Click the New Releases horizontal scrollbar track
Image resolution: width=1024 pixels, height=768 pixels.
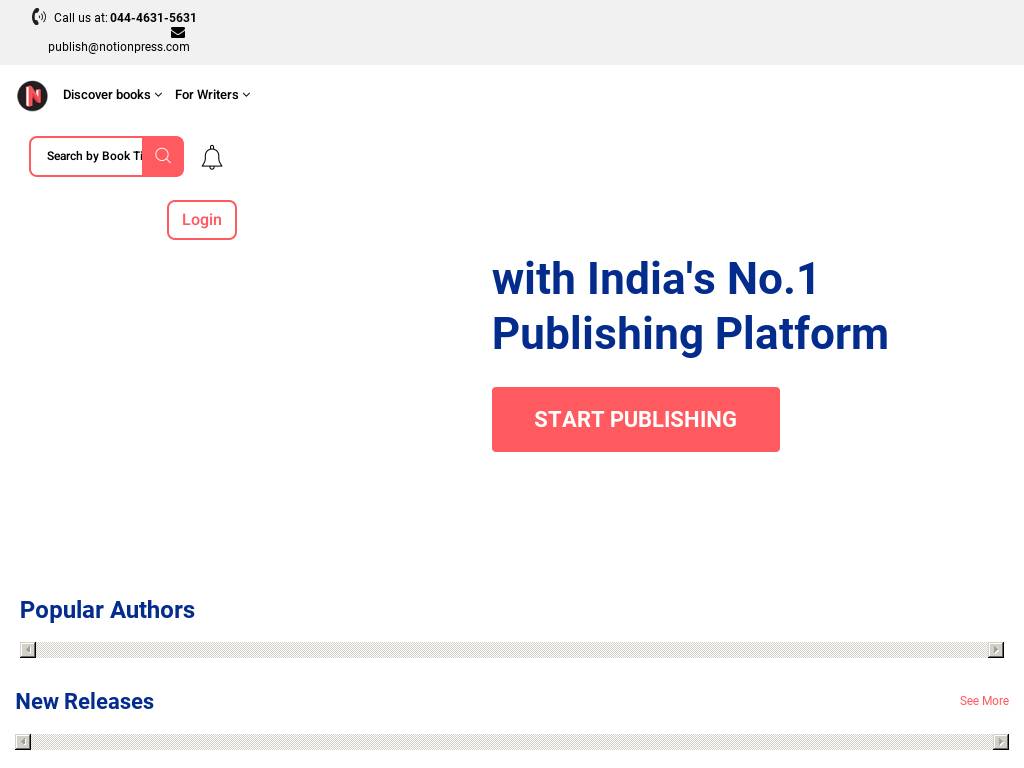[512, 742]
